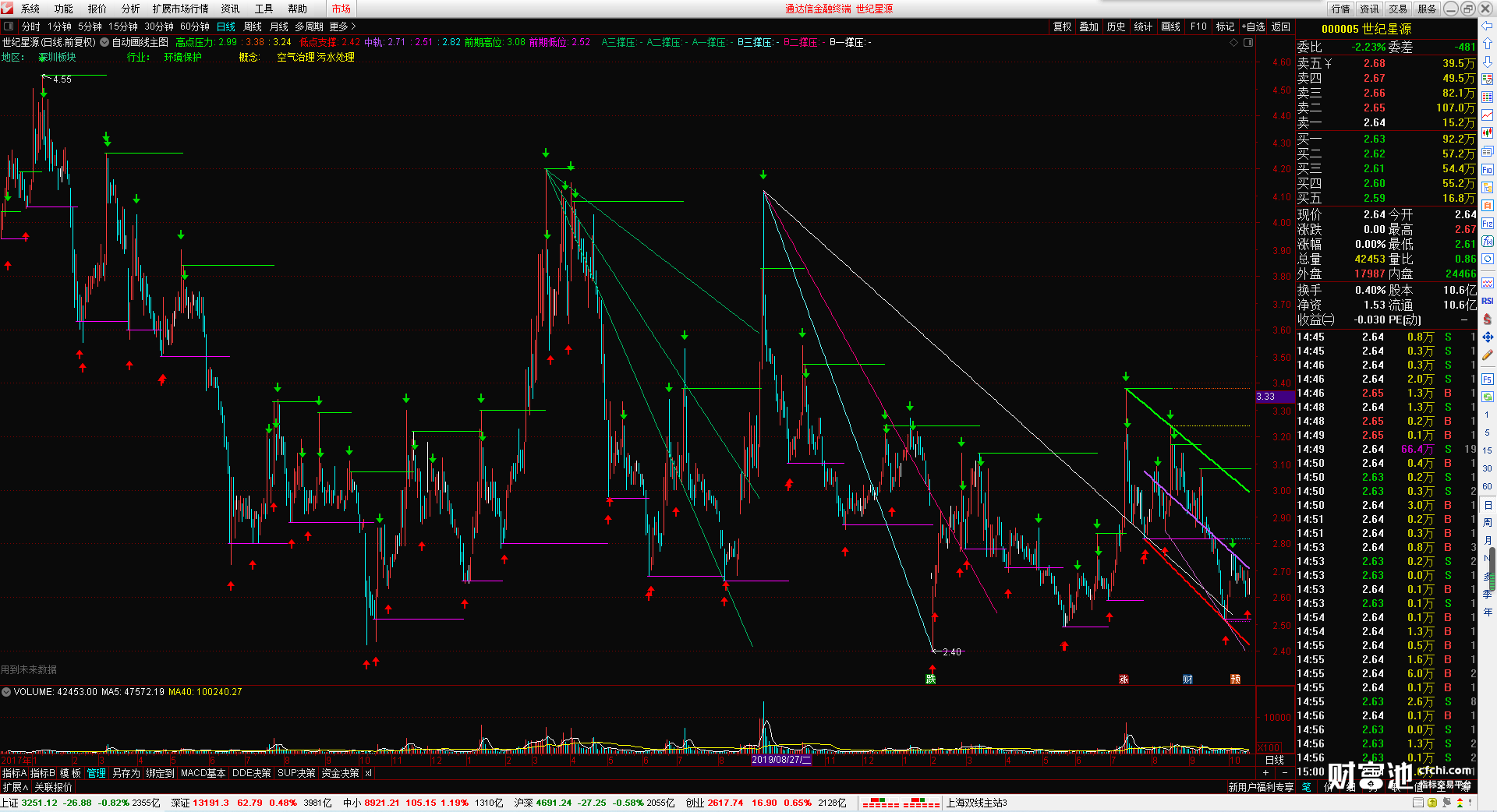Open the candlestick chart sidebar icon

(x=1488, y=132)
